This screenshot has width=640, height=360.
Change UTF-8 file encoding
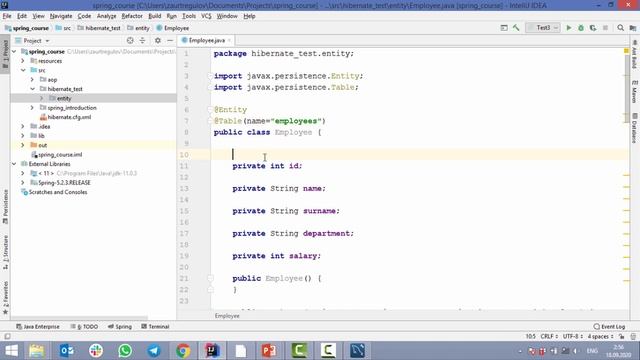573,337
